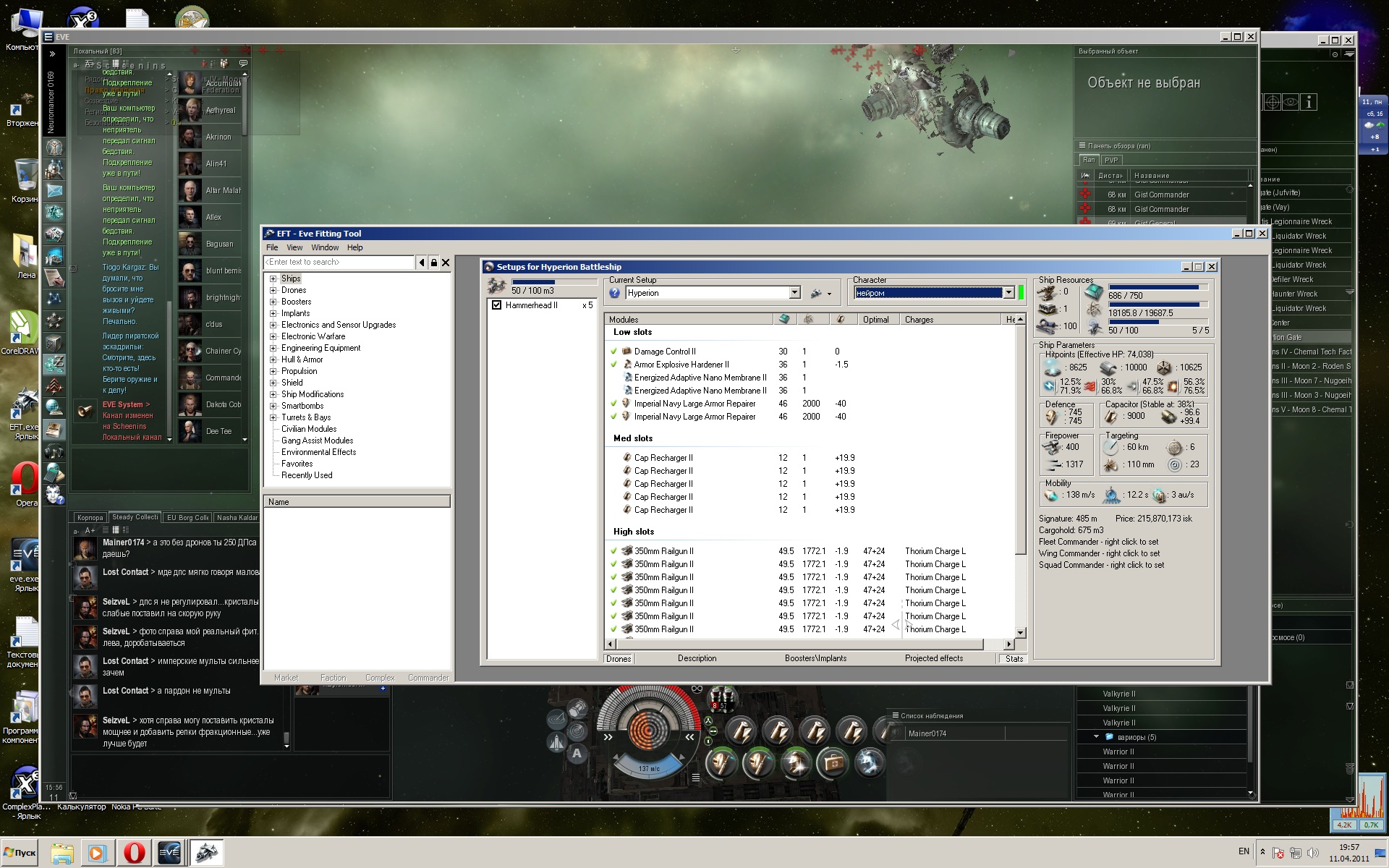Viewport: 1389px width, 868px height.
Task: Click the warp speed icon showing 3 au/s
Action: [1160, 495]
